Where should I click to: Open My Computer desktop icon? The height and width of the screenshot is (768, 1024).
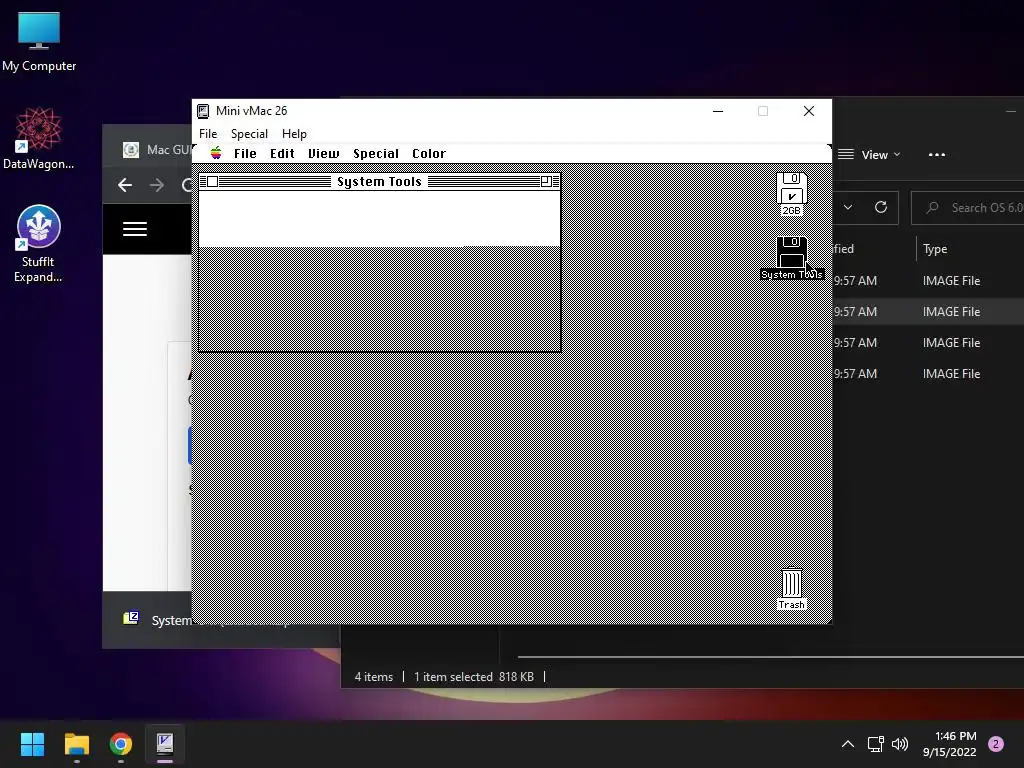click(39, 42)
